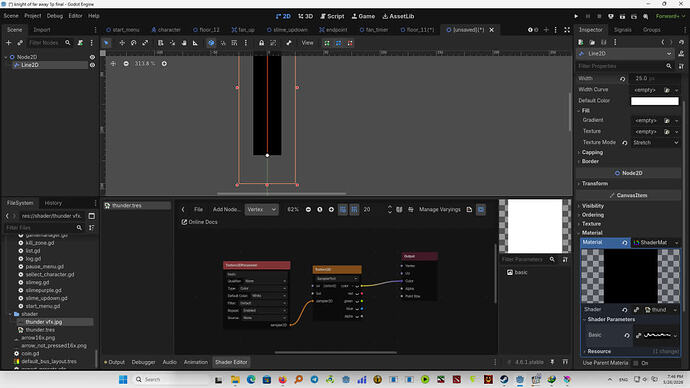Switch to the Groups tab
The height and width of the screenshot is (388, 690).
651,30
